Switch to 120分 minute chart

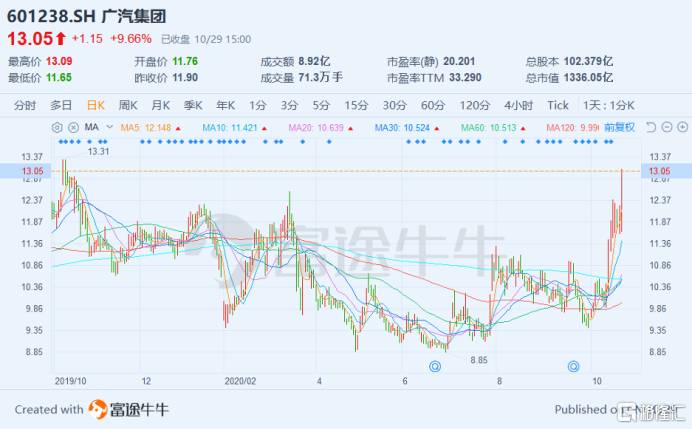pos(475,105)
